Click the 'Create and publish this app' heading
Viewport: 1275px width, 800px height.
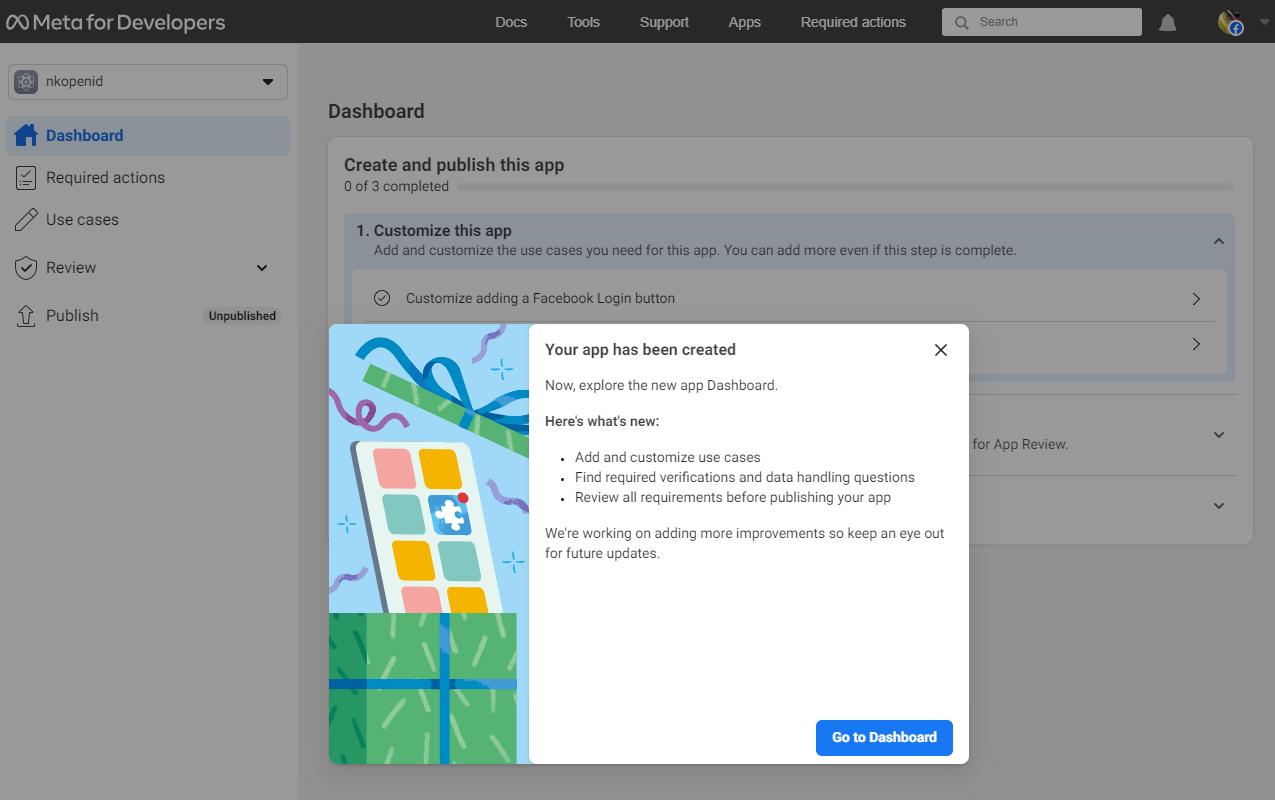coord(454,165)
